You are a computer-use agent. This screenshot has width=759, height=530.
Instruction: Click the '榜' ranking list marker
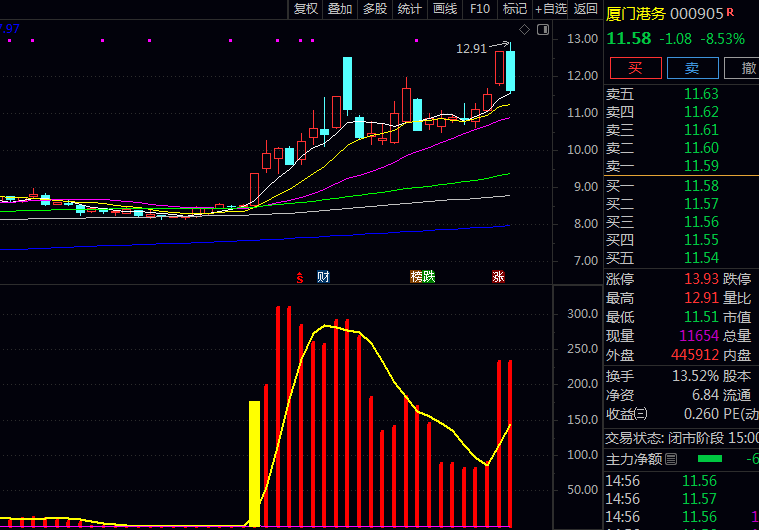tap(416, 277)
